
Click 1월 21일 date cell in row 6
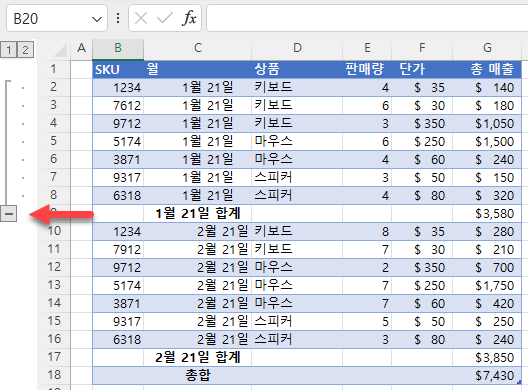click(x=198, y=160)
